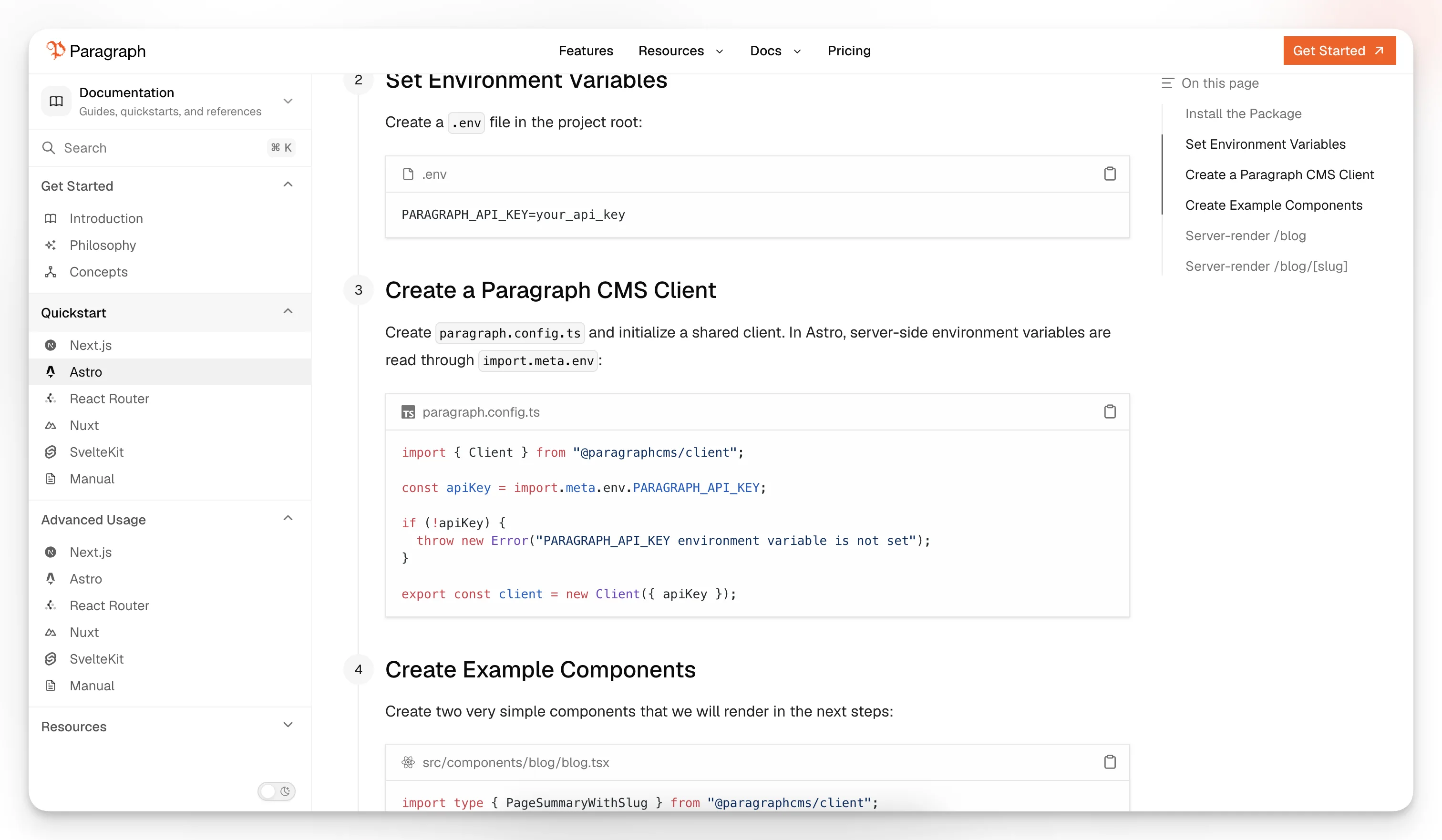Copy the .env code block

point(1110,174)
